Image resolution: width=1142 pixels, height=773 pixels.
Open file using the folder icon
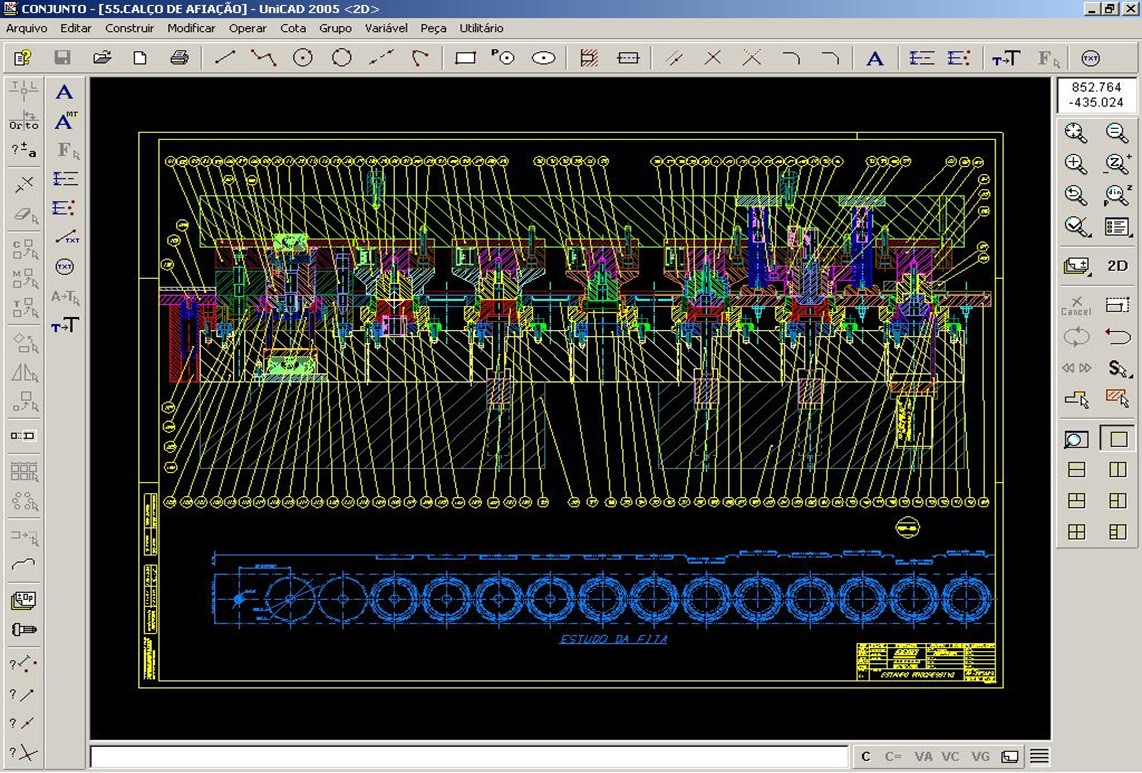102,58
